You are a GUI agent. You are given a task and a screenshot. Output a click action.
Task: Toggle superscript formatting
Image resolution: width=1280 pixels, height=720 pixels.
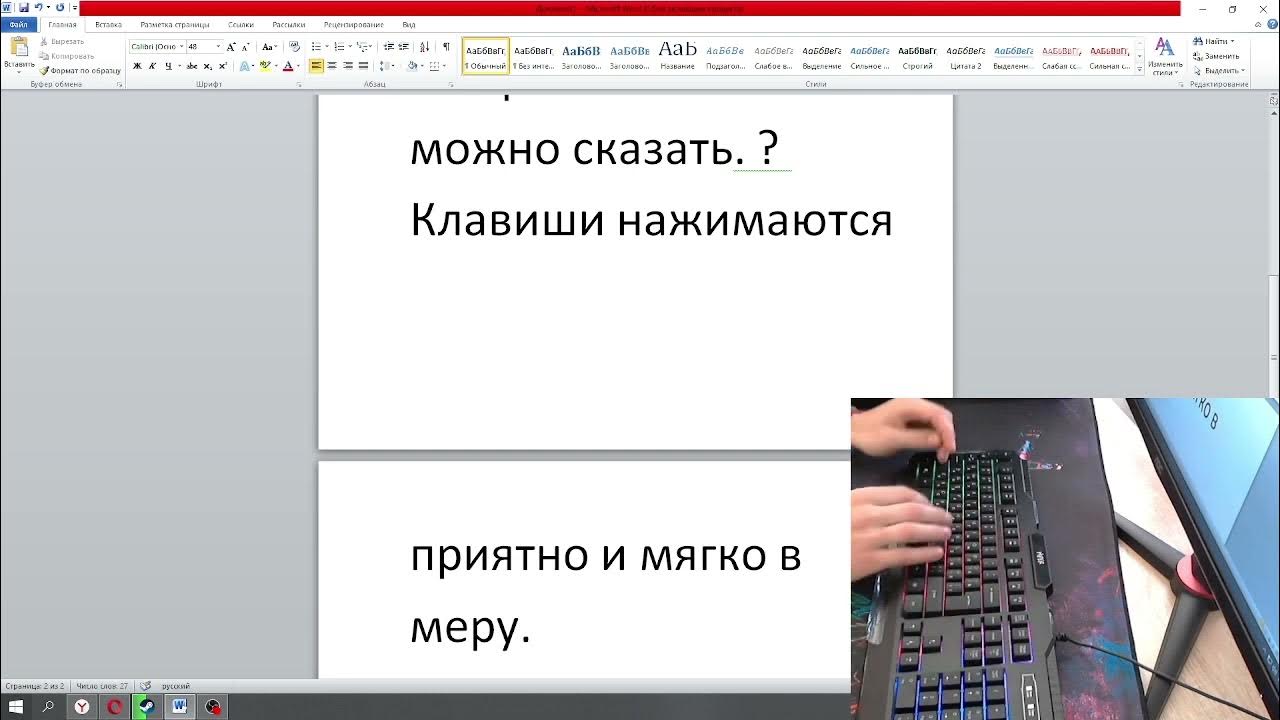tap(222, 66)
